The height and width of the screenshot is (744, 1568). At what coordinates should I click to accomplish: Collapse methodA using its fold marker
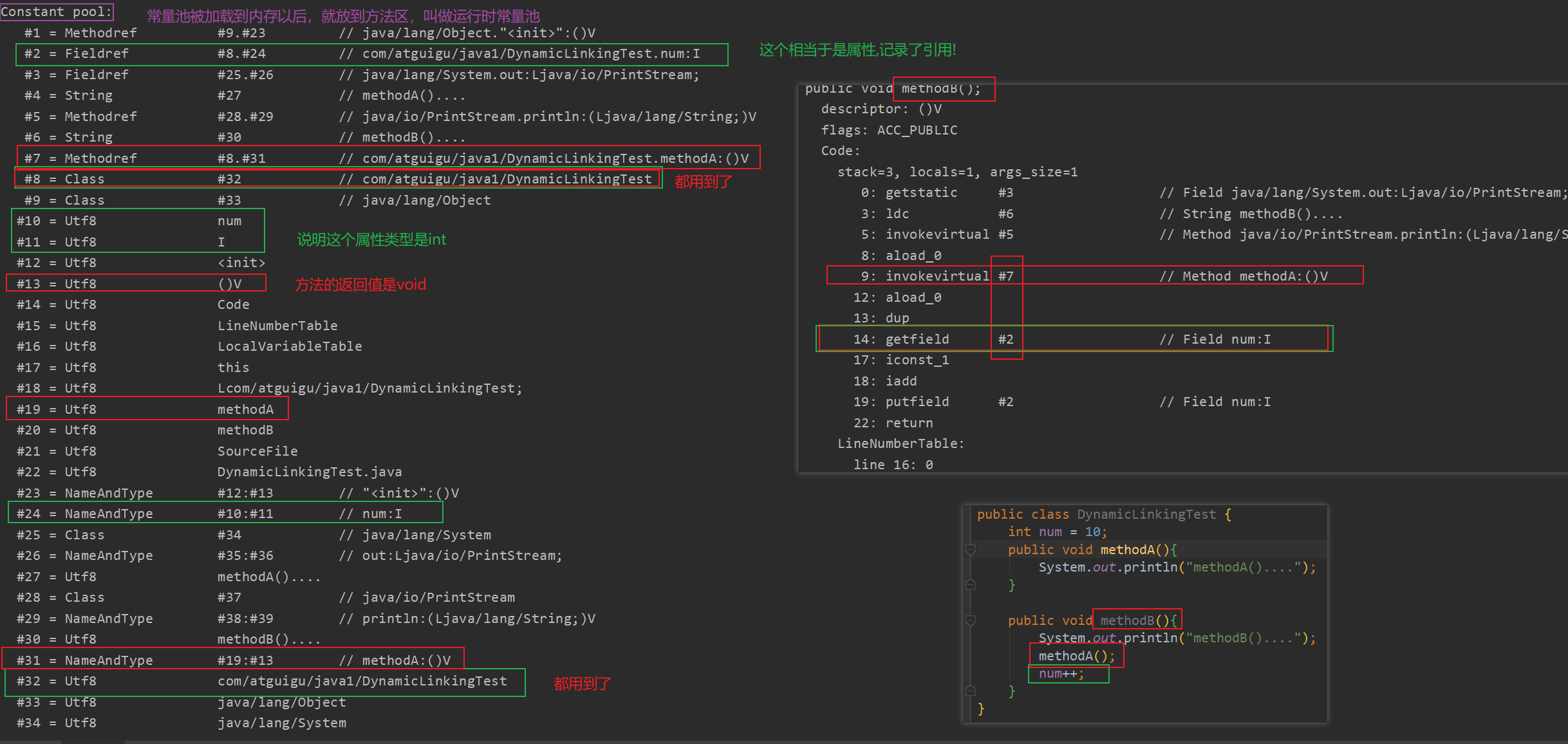coord(971,550)
